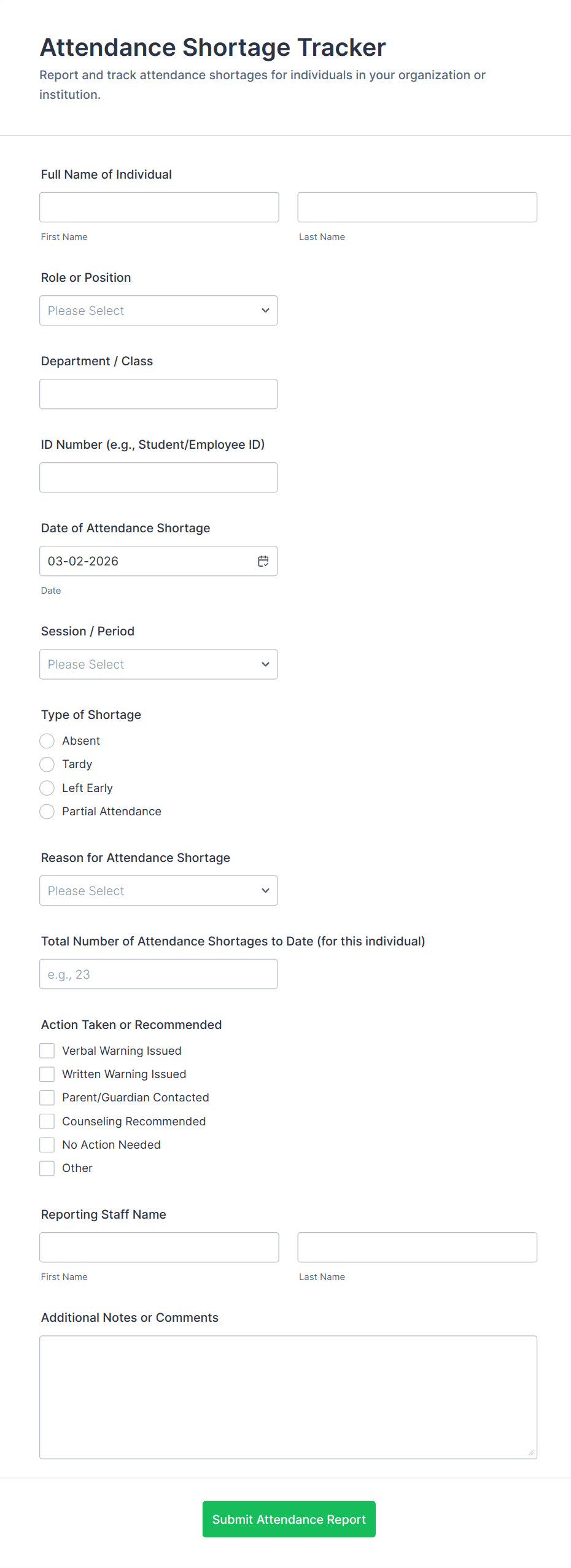Select the Absent radio option
Viewport: 571px width, 1568px height.
(x=47, y=741)
